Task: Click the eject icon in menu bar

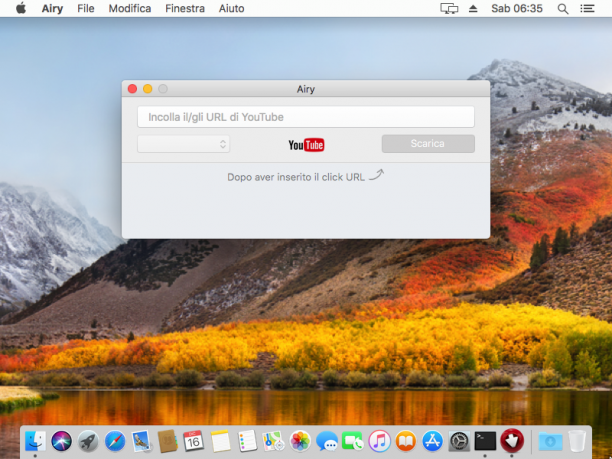Action: click(x=473, y=9)
